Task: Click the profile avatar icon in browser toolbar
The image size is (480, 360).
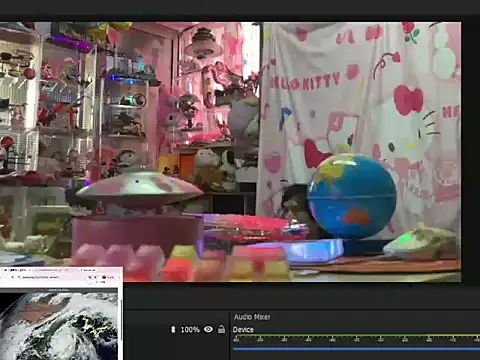Action: pyautogui.click(x=104, y=277)
